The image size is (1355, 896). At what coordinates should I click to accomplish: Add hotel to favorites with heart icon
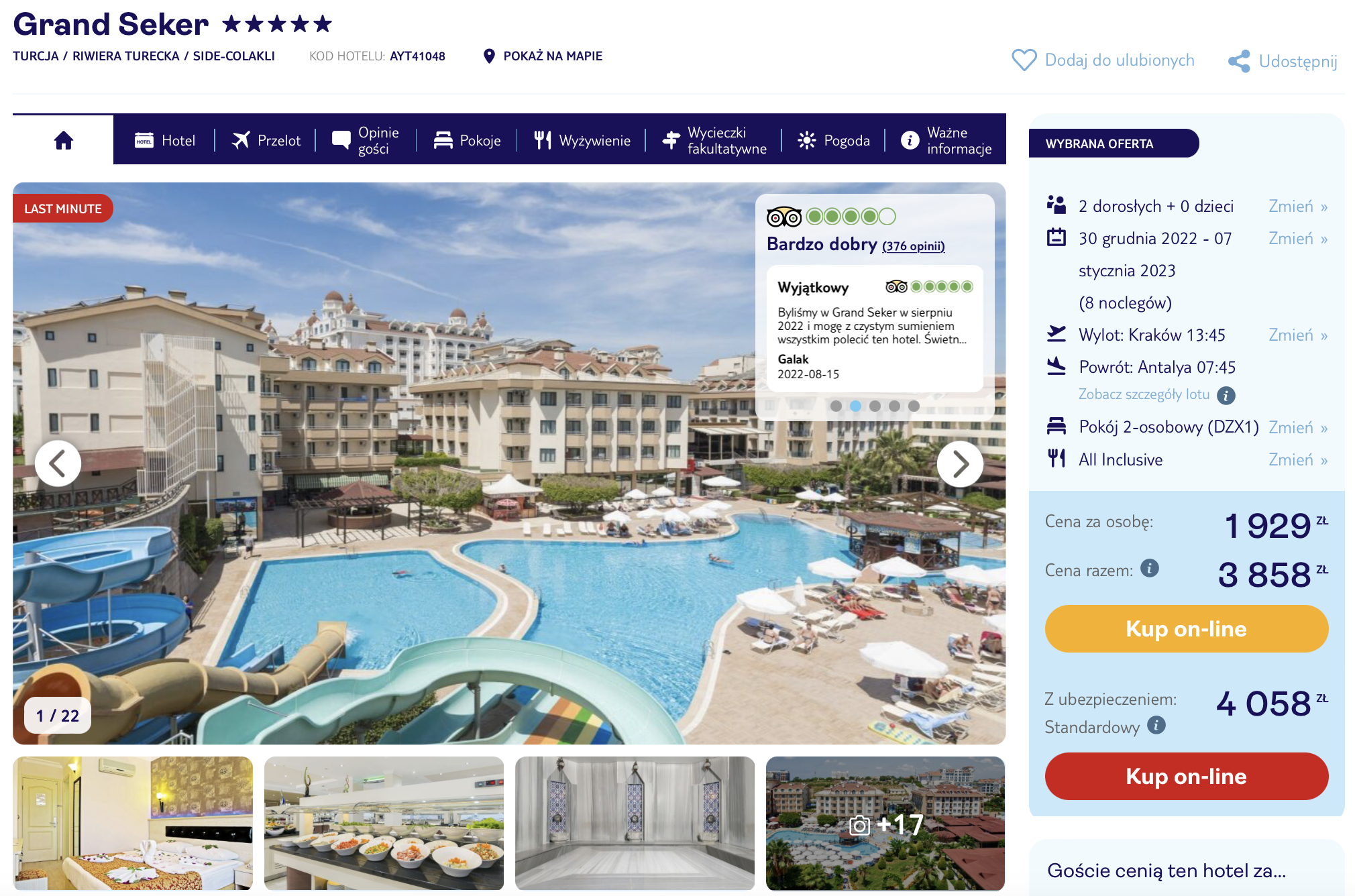(x=1024, y=60)
